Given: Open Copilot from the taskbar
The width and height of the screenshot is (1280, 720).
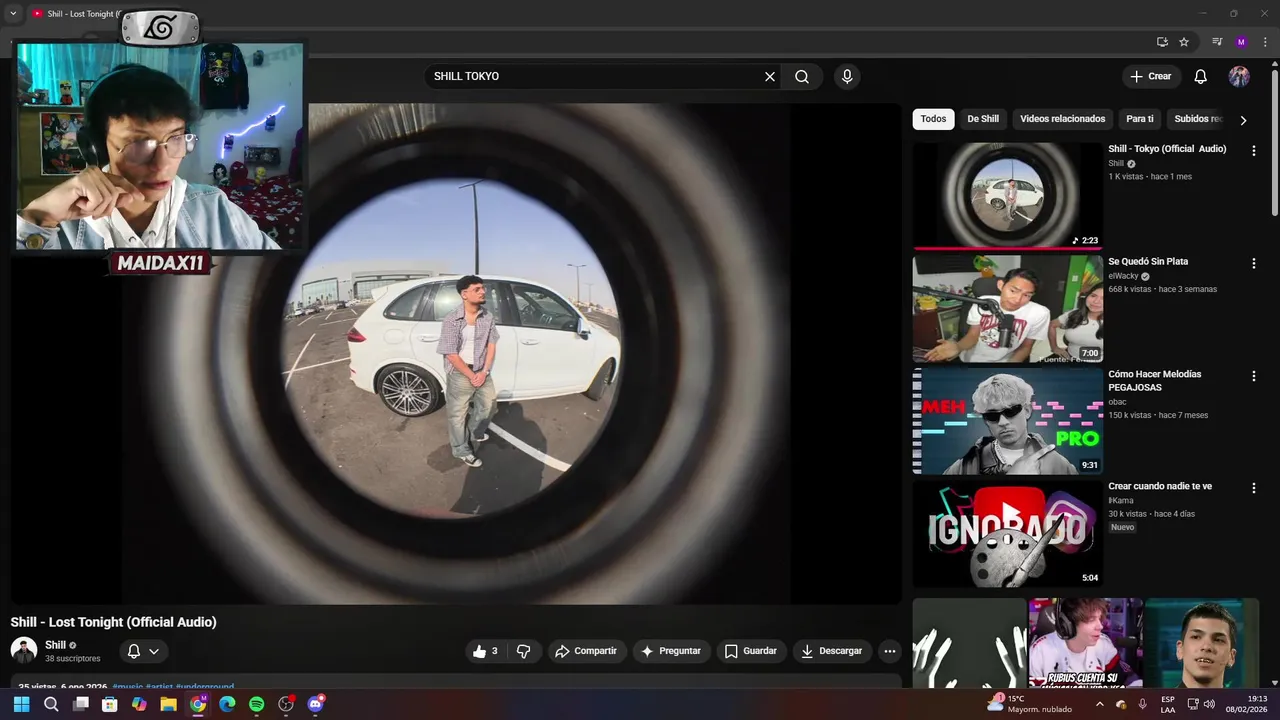Looking at the screenshot, I should pyautogui.click(x=139, y=704).
